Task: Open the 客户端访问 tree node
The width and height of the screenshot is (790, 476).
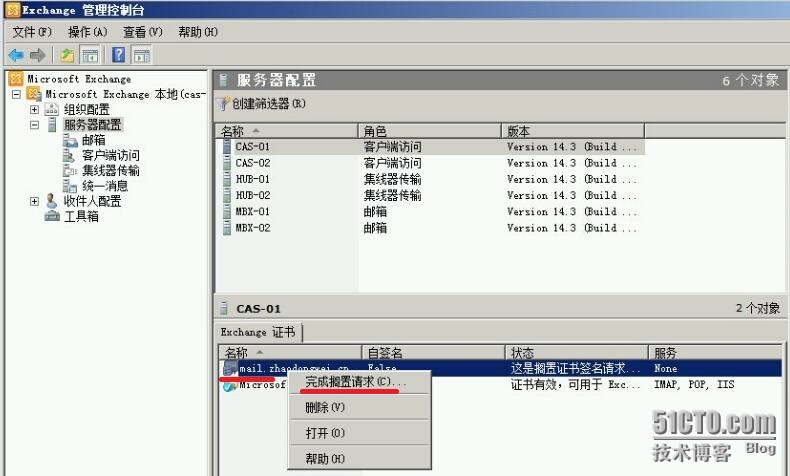Action: [x=111, y=155]
